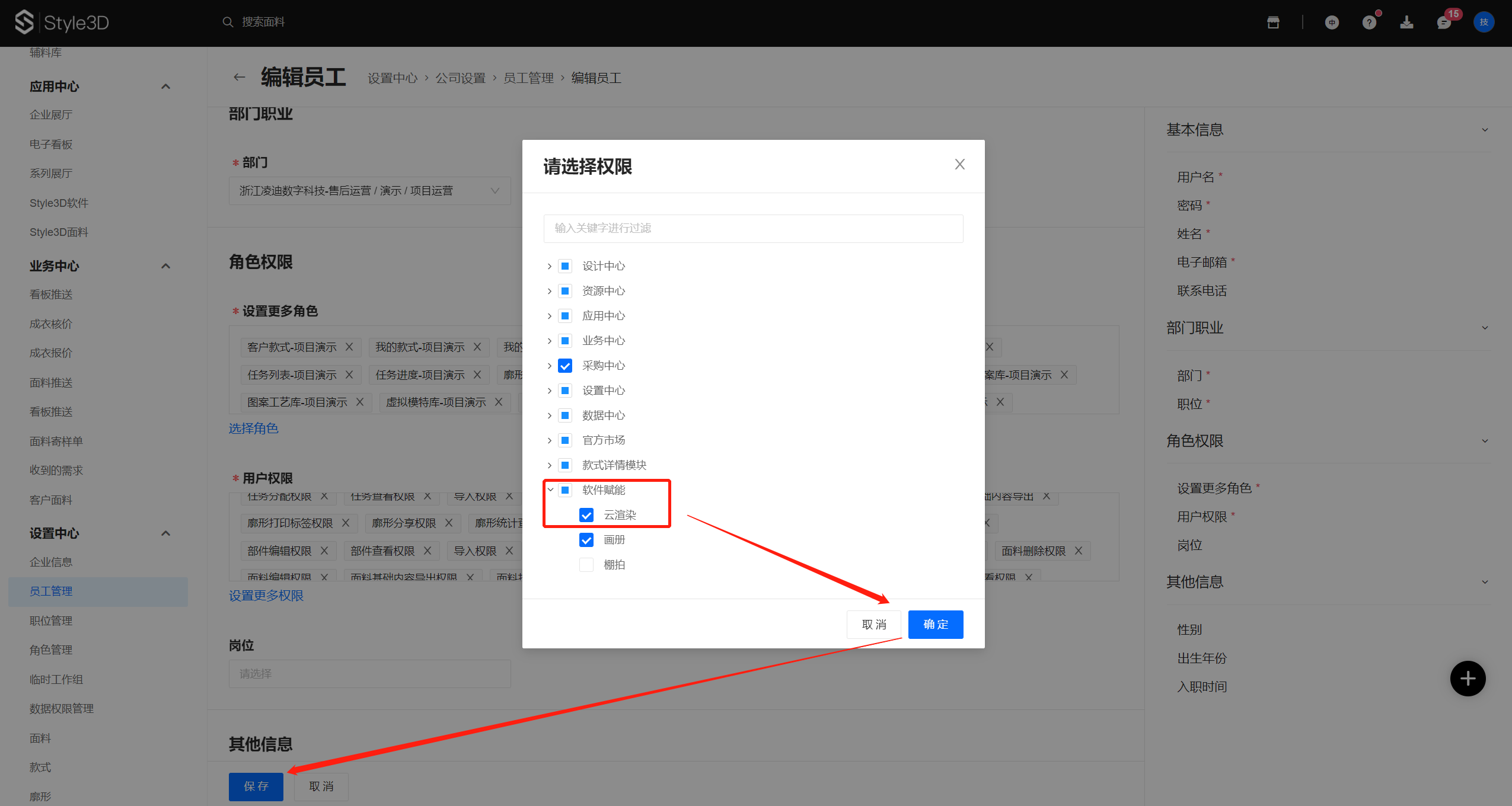Click the Style3D logo

click(62, 23)
